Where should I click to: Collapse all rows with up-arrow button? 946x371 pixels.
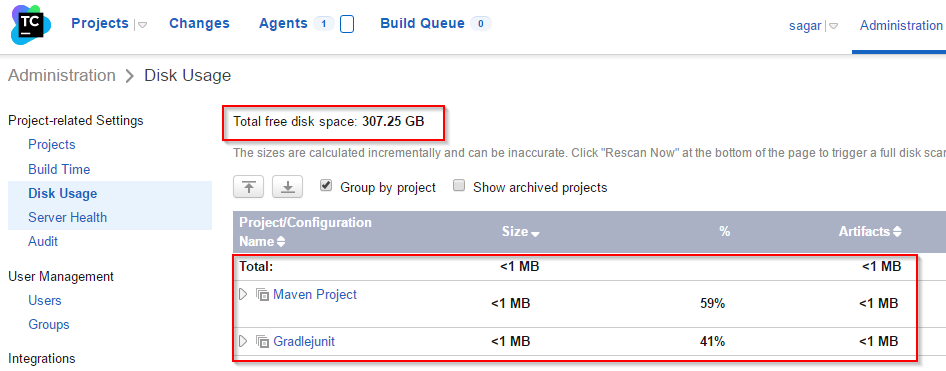249,187
